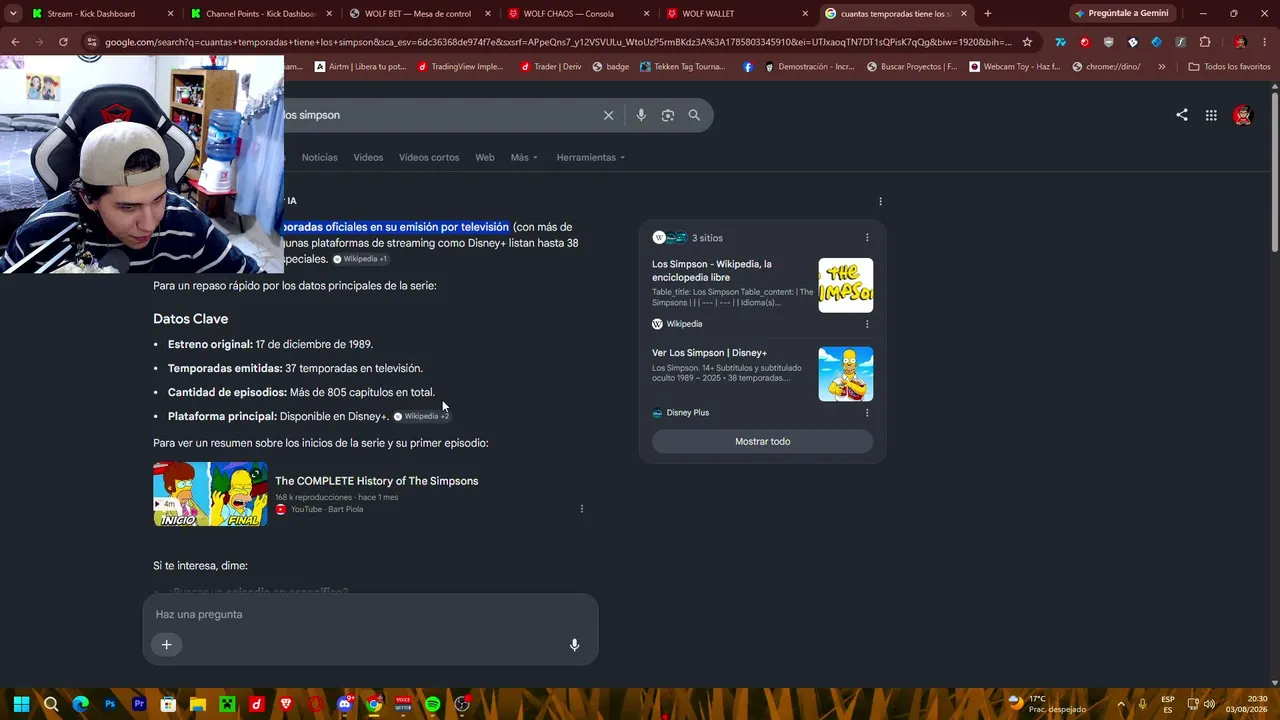Screen dimensions: 1280x720
Task: Show hidden bookmarks with the overflow chevron
Action: [1161, 67]
